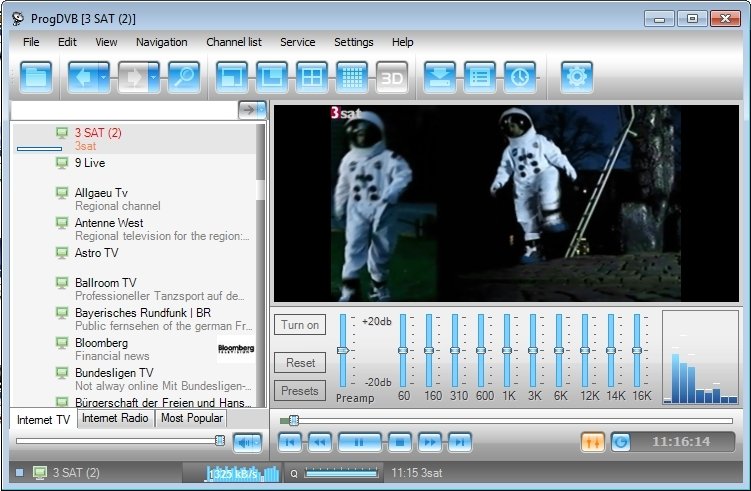
Task: Open the Navigation menu
Action: coord(161,42)
